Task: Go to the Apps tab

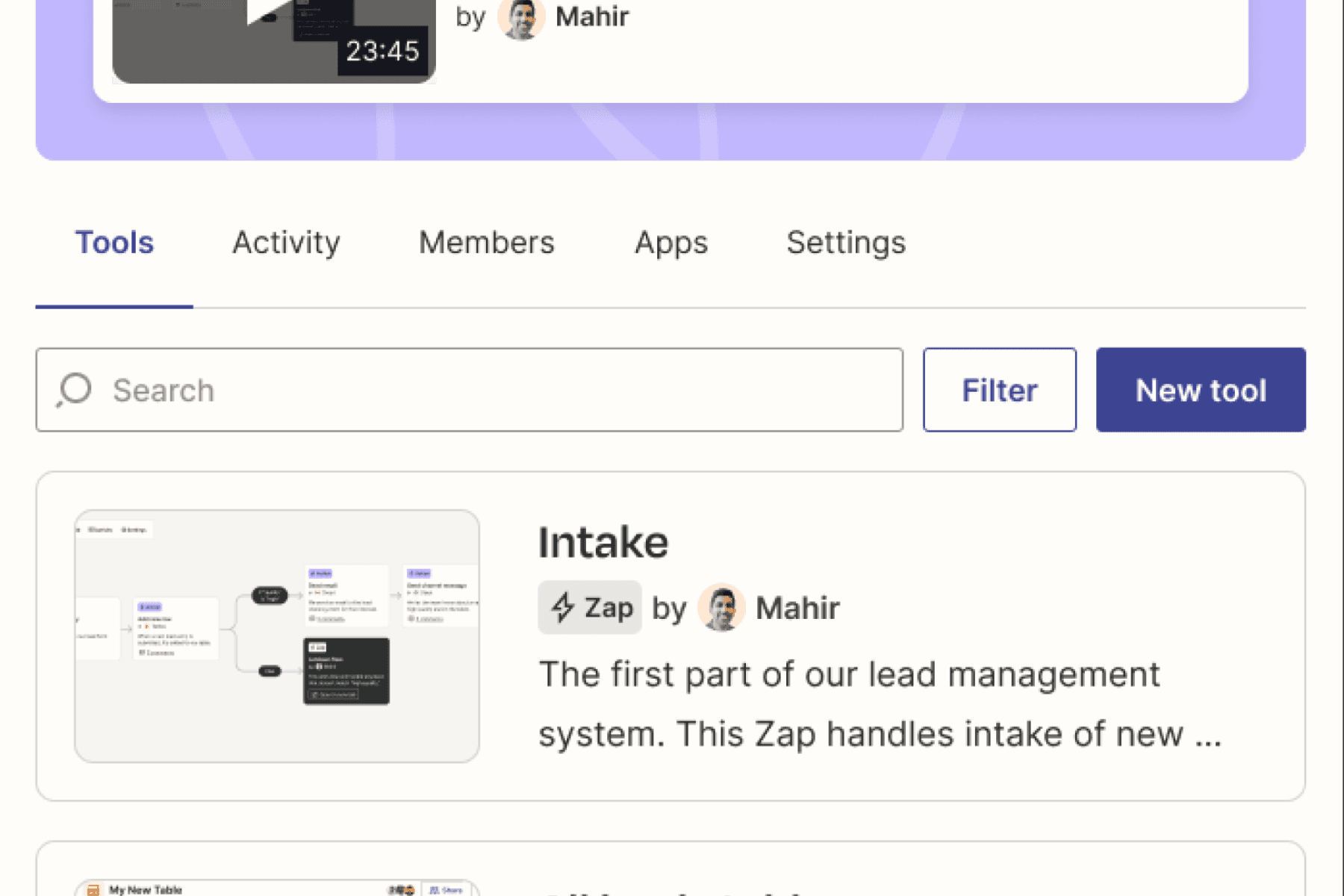Action: click(671, 243)
